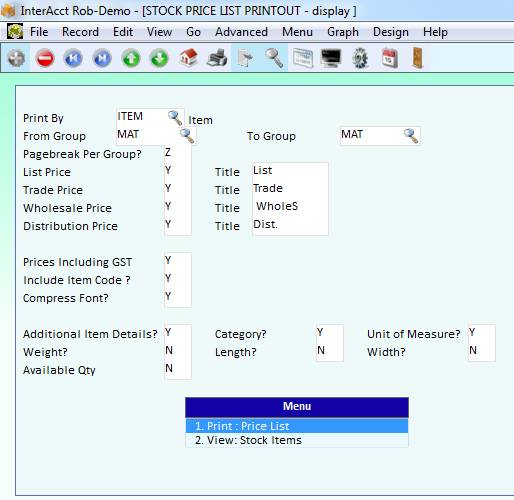Open lookup for From Group field
This screenshot has height=500, width=514.
coord(187,136)
